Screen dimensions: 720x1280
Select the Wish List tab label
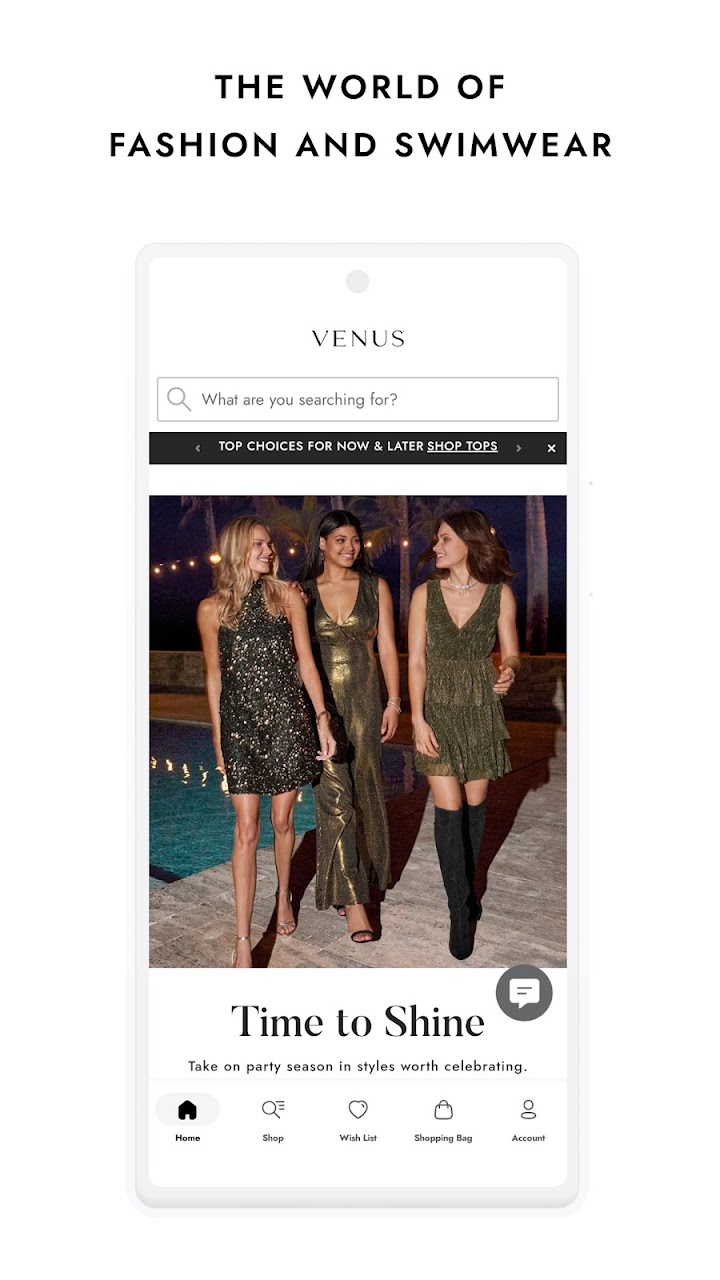(358, 1138)
